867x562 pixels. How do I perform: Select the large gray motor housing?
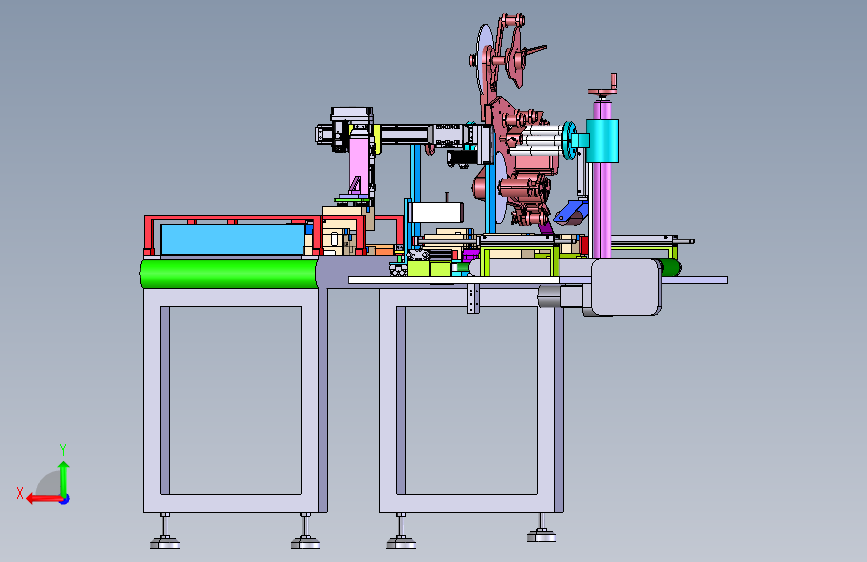click(626, 287)
